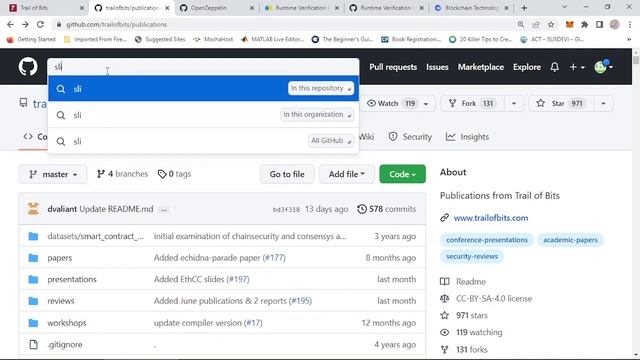Image resolution: width=640 pixels, height=360 pixels.
Task: Click the browser forward arrow
Action: (25, 24)
